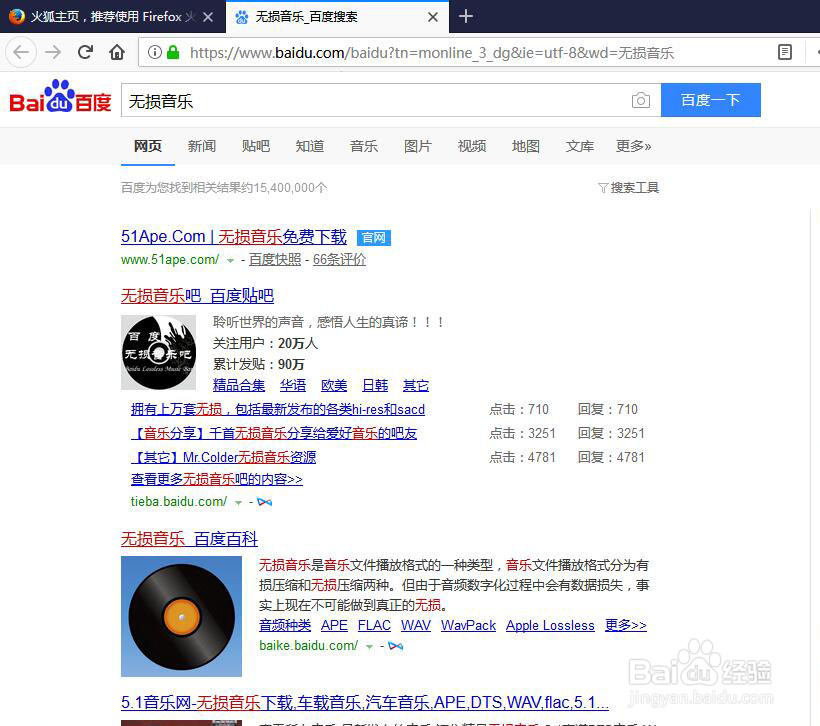The width and height of the screenshot is (820, 726).
Task: Open 51Ape.Com 无损音乐免费下载 result
Action: (234, 237)
